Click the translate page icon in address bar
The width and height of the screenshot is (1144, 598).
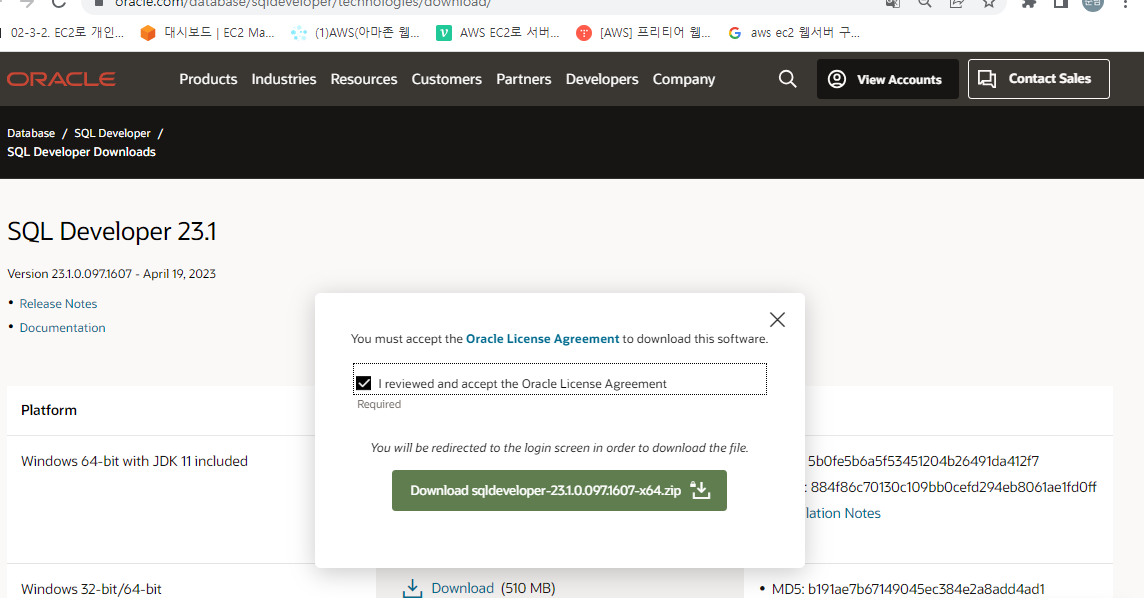(x=892, y=3)
